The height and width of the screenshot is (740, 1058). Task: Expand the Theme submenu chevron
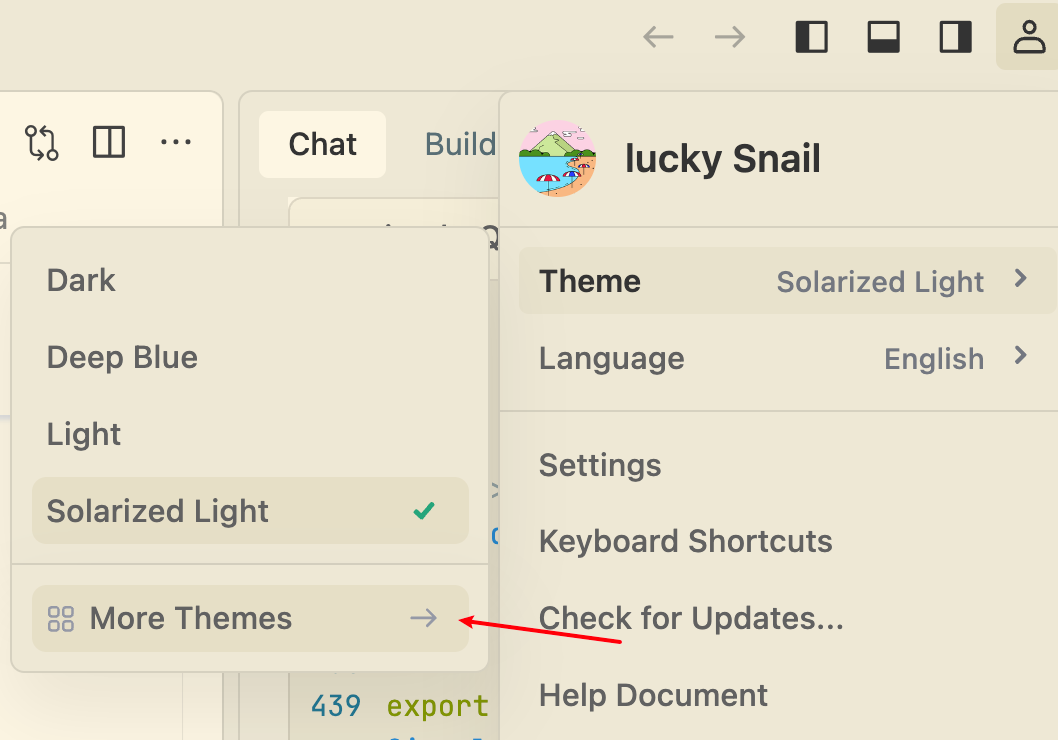(1021, 279)
